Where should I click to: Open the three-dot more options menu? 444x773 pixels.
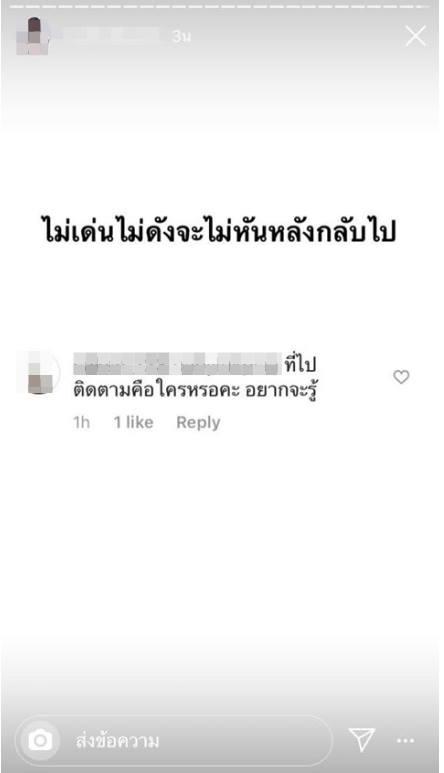click(x=406, y=740)
